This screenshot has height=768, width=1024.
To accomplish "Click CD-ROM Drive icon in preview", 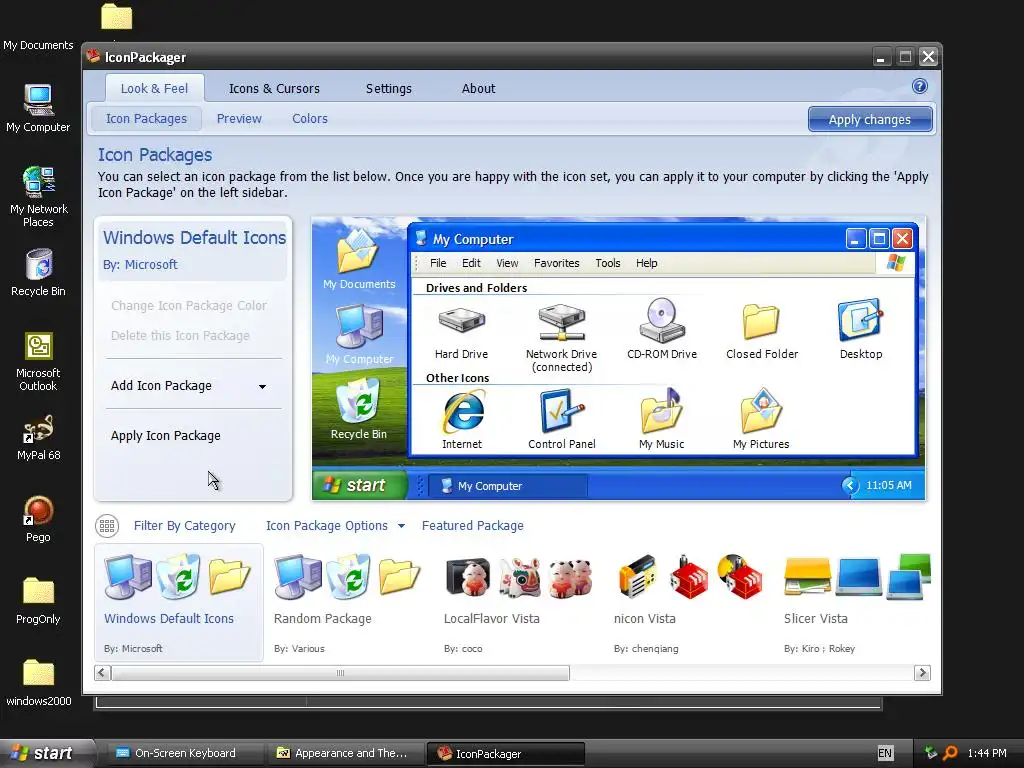I will [x=662, y=320].
